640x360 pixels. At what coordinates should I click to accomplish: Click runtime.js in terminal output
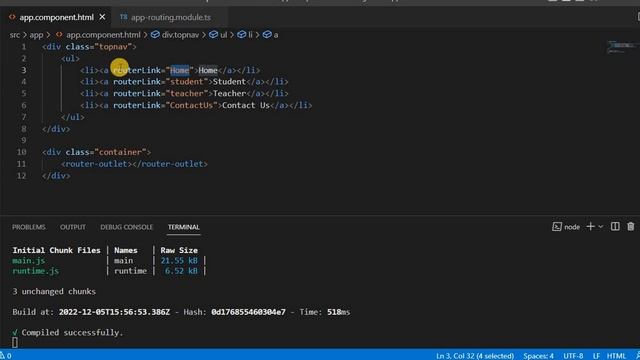point(36,271)
